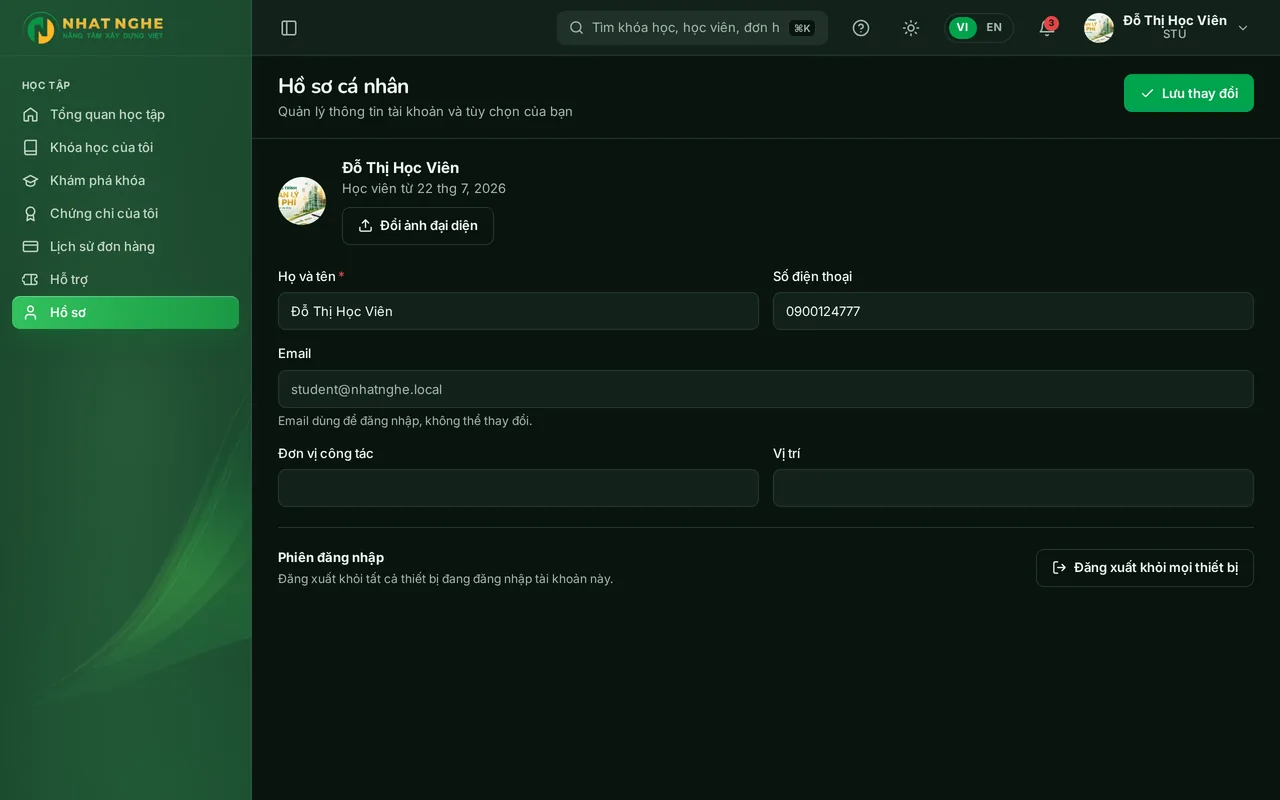Click the graduation cap icon for Khám phá khóa
Image resolution: width=1280 pixels, height=800 pixels.
point(31,180)
